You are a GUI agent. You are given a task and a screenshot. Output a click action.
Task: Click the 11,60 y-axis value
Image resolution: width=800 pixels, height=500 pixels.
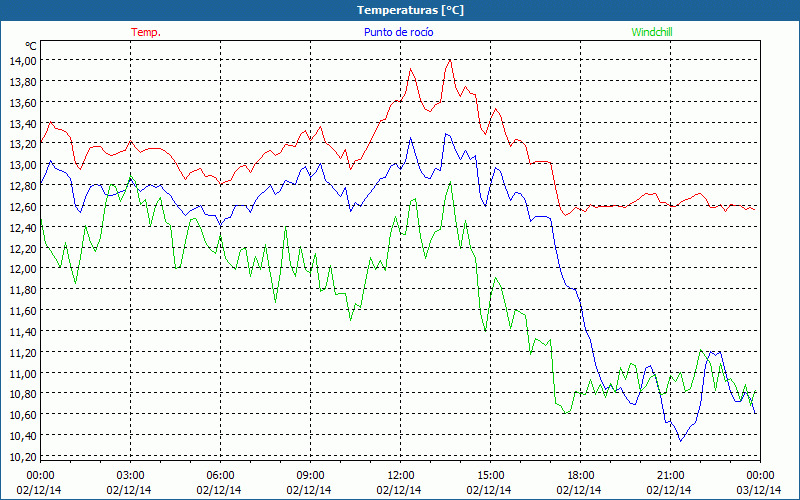click(23, 311)
